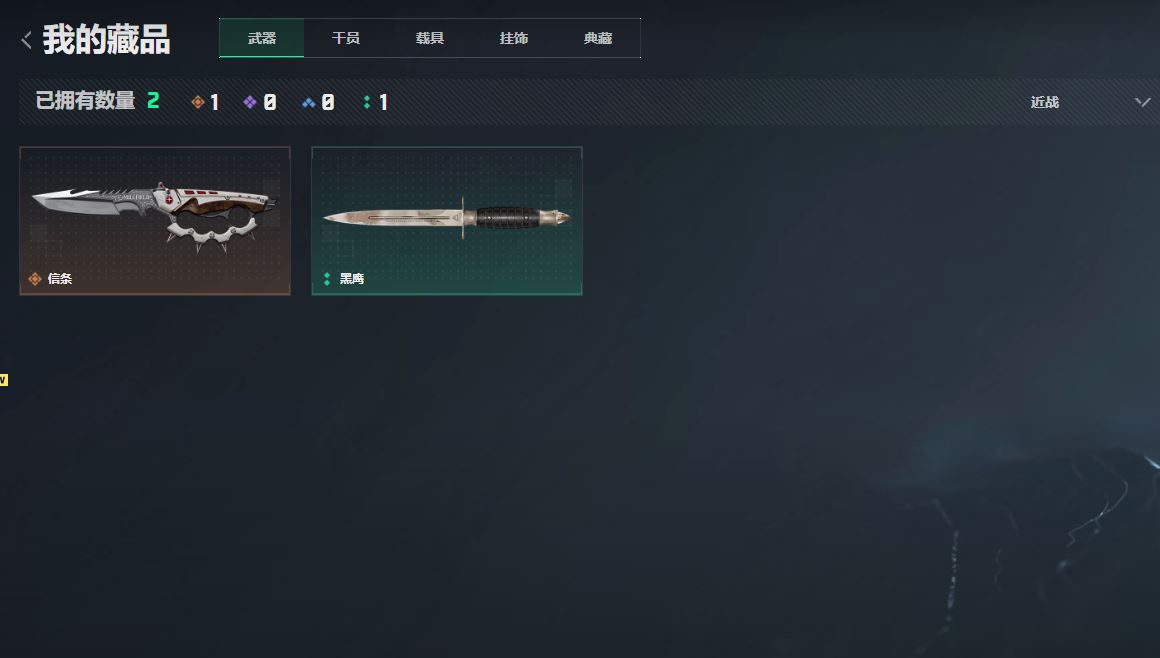Click the 信条 item name label
The width and height of the screenshot is (1160, 658).
[60, 279]
